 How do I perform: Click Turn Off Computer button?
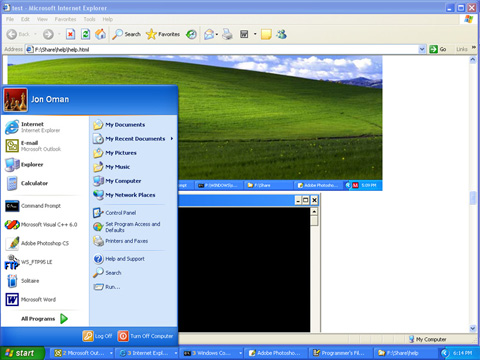point(145,336)
